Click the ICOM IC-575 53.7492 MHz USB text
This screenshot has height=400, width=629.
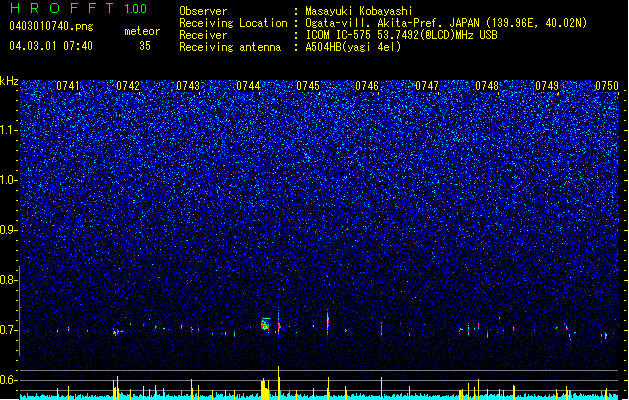401,35
